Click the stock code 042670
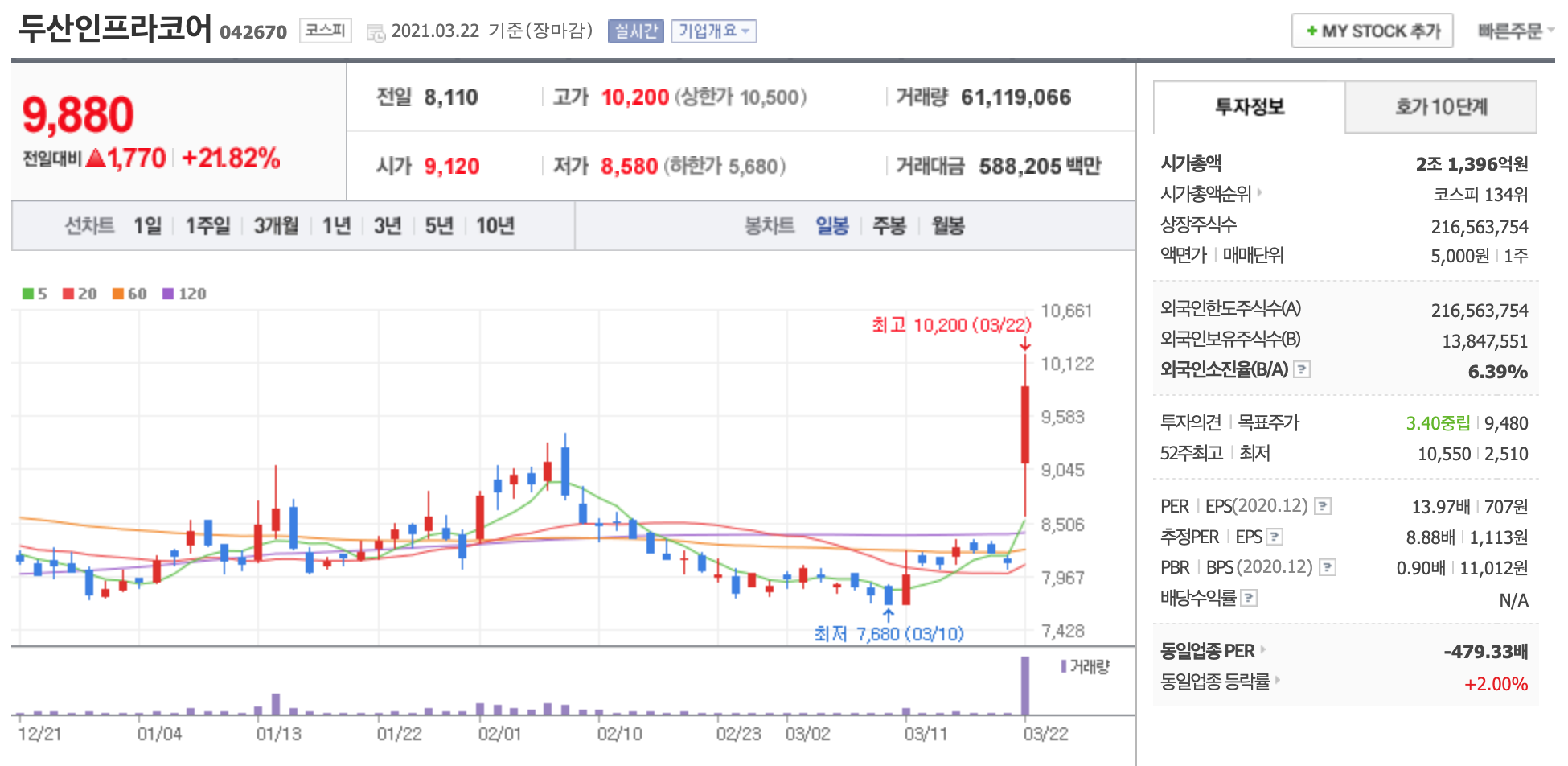Image resolution: width=1568 pixels, height=766 pixels. (x=253, y=32)
